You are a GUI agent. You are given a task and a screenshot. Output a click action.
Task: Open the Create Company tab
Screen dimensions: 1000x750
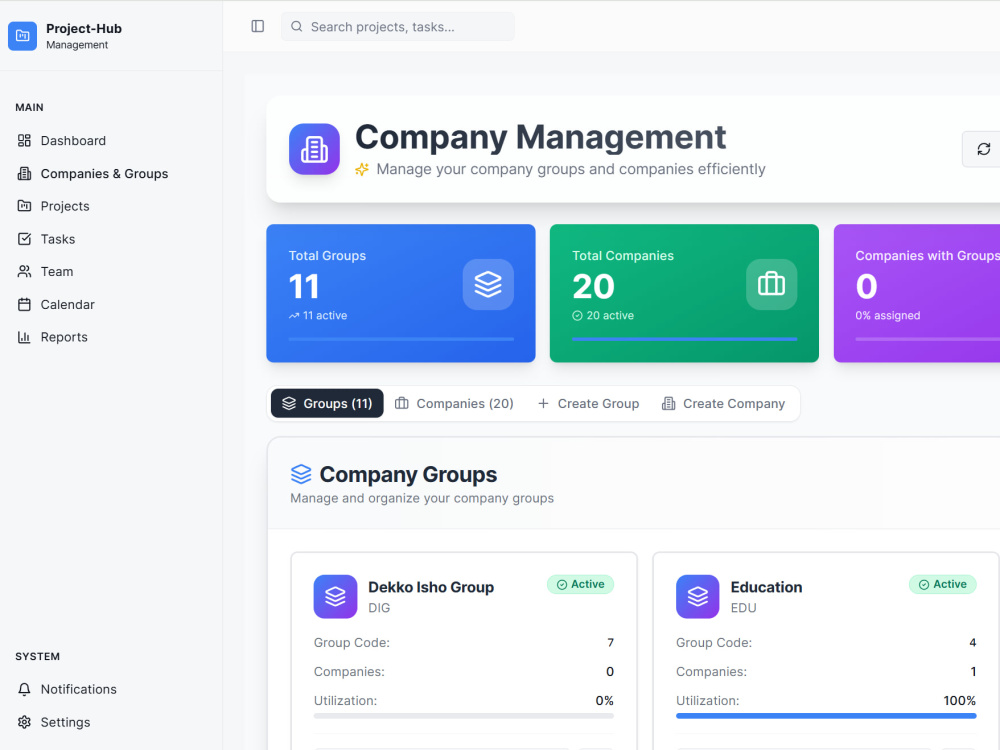(723, 403)
